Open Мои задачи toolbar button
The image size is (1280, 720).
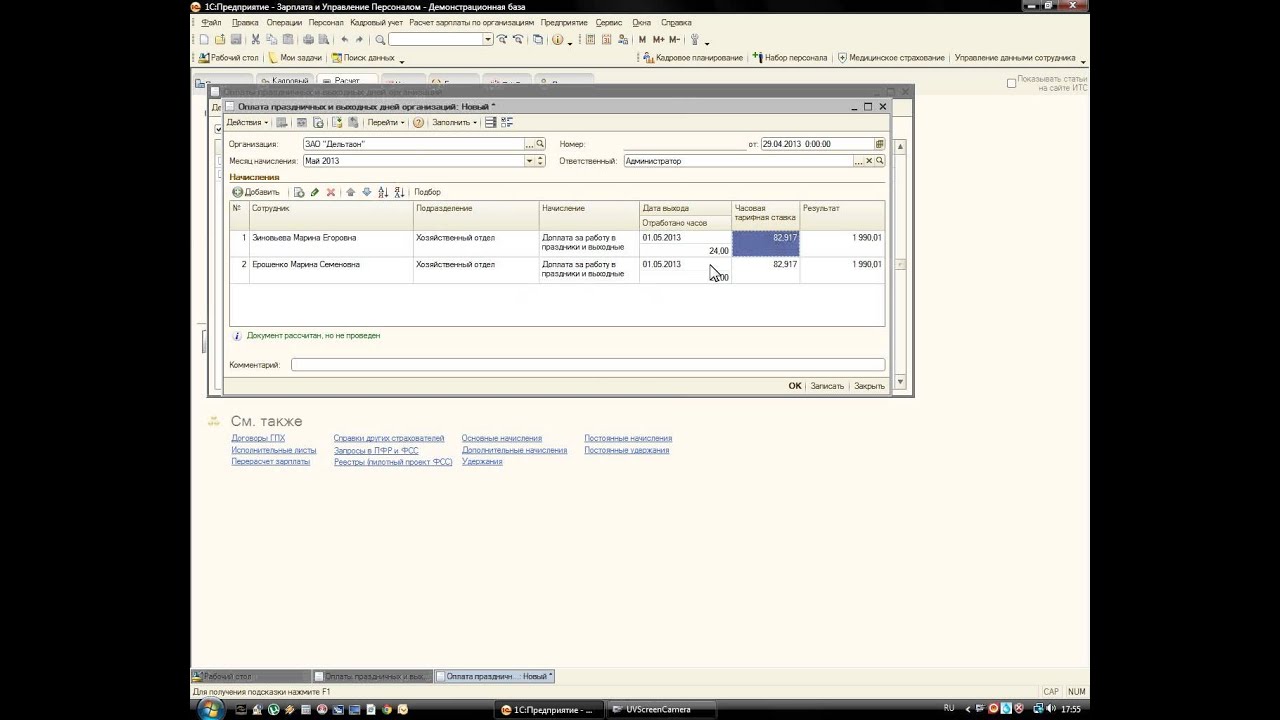(x=295, y=58)
